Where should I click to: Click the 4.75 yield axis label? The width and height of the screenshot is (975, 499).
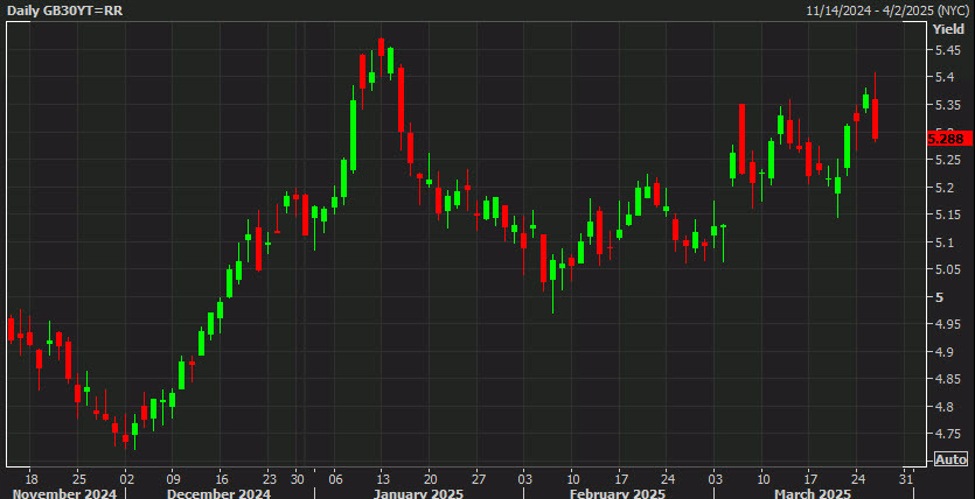[948, 434]
